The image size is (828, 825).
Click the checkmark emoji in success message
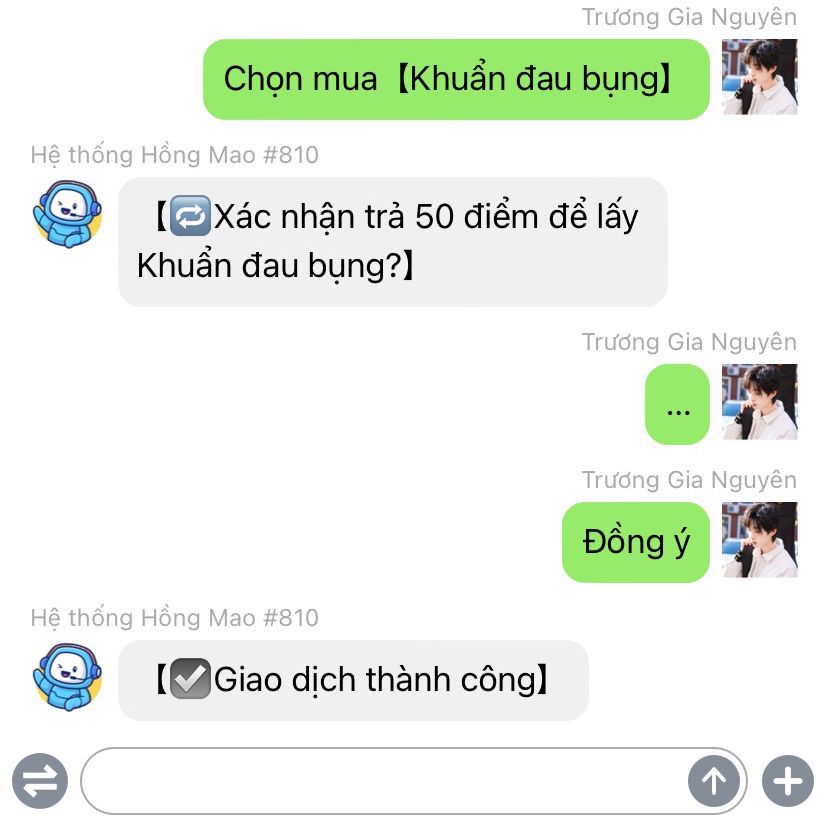191,679
